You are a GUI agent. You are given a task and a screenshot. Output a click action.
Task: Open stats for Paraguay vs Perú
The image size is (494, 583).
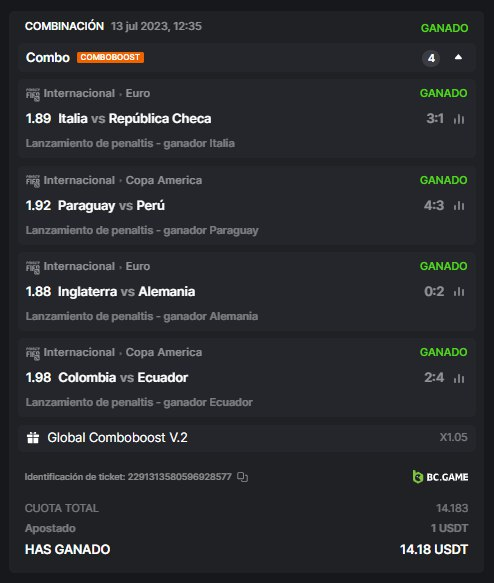(x=459, y=206)
